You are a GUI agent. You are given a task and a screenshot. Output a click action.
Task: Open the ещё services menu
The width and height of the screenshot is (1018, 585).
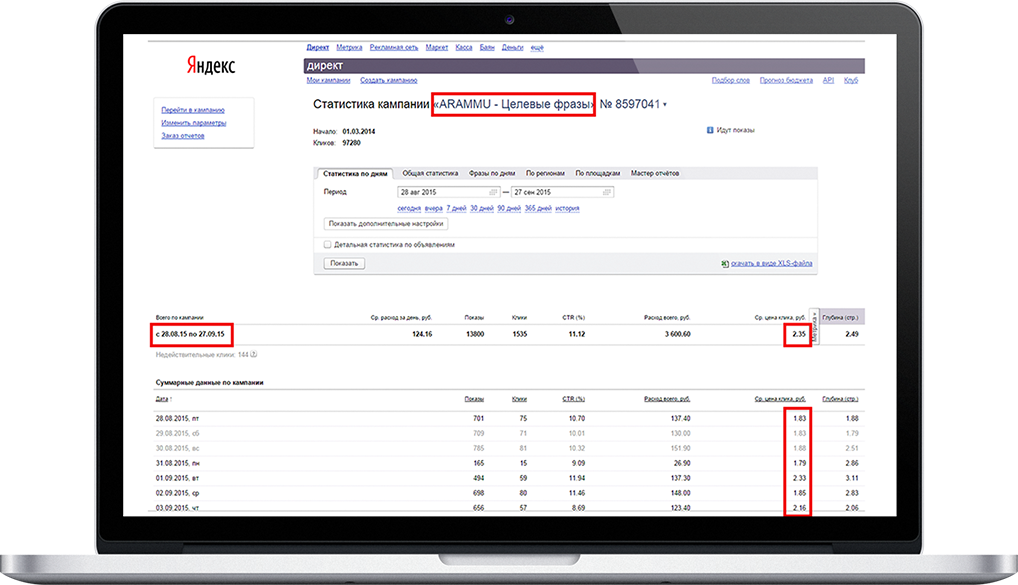[537, 47]
